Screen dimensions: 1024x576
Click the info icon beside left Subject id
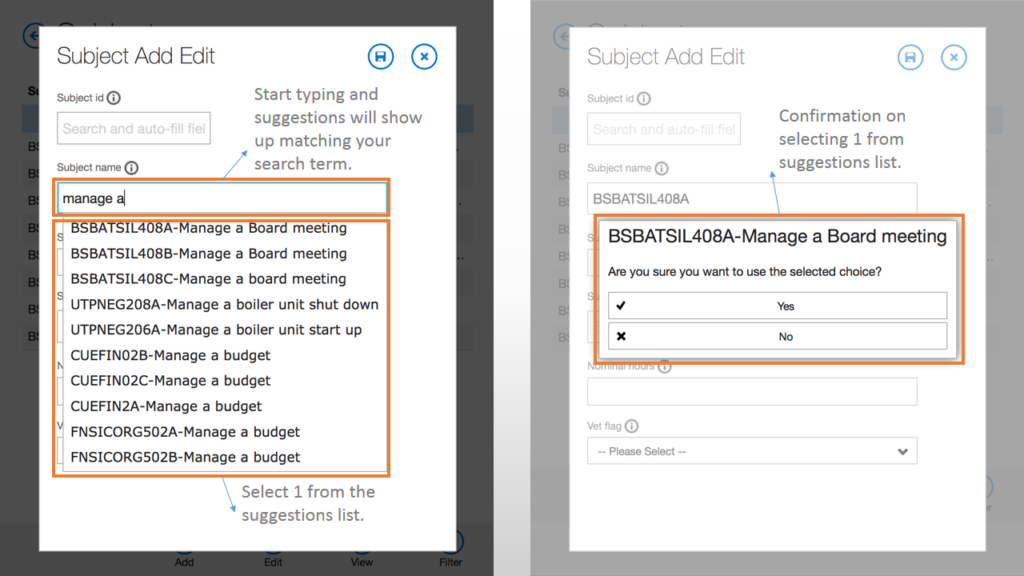114,98
